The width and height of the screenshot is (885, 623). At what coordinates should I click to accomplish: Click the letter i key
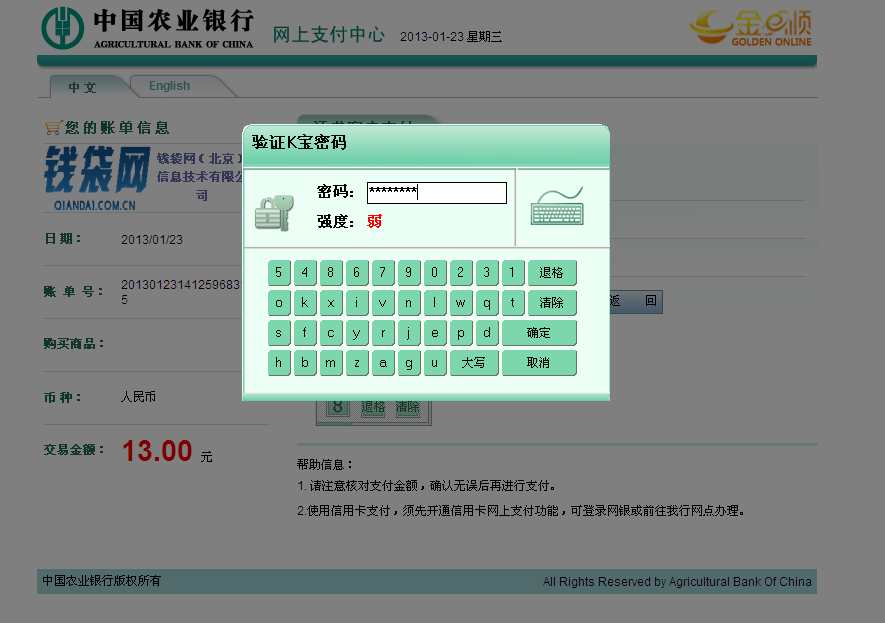(x=357, y=302)
